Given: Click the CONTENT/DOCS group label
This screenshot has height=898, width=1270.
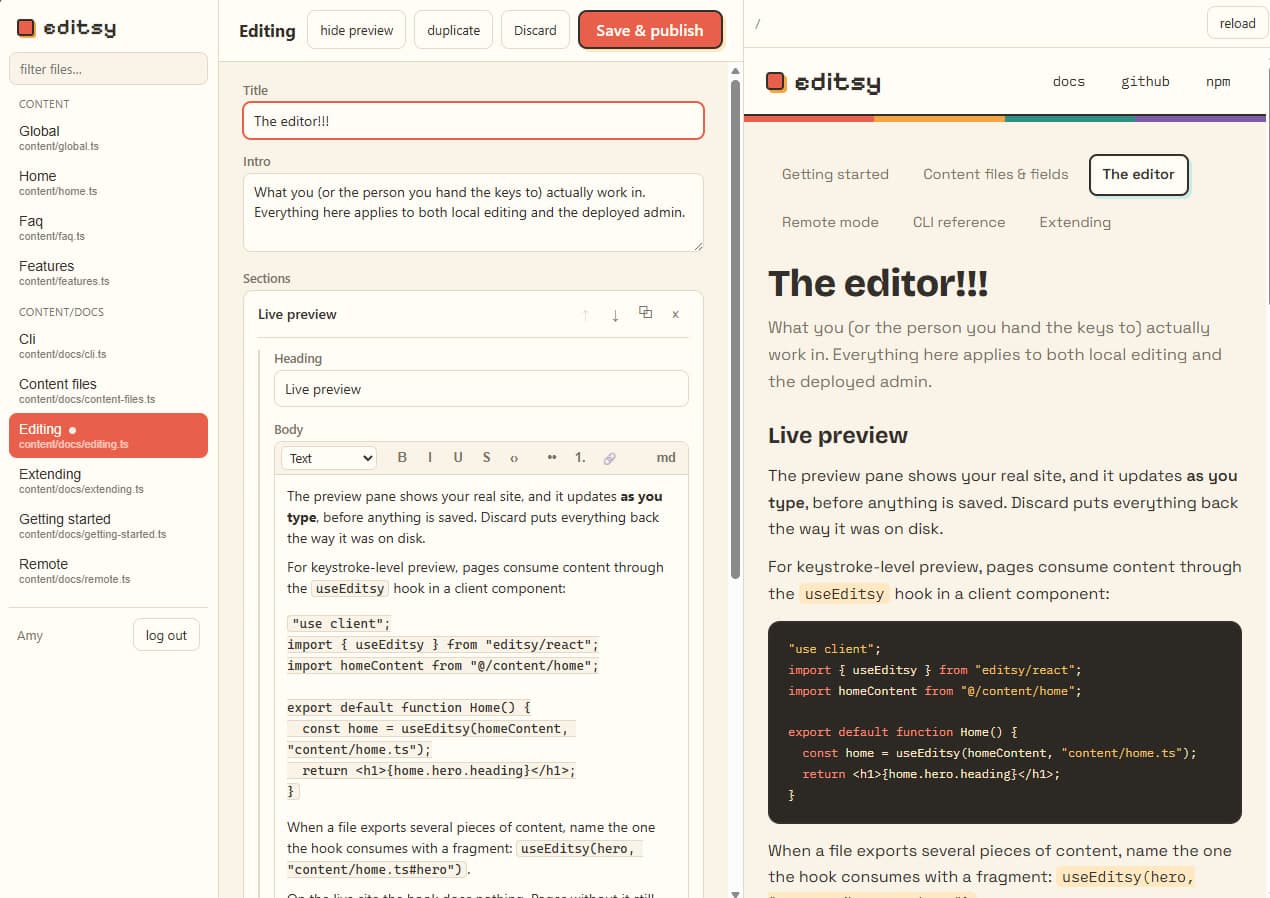Looking at the screenshot, I should (x=61, y=312).
